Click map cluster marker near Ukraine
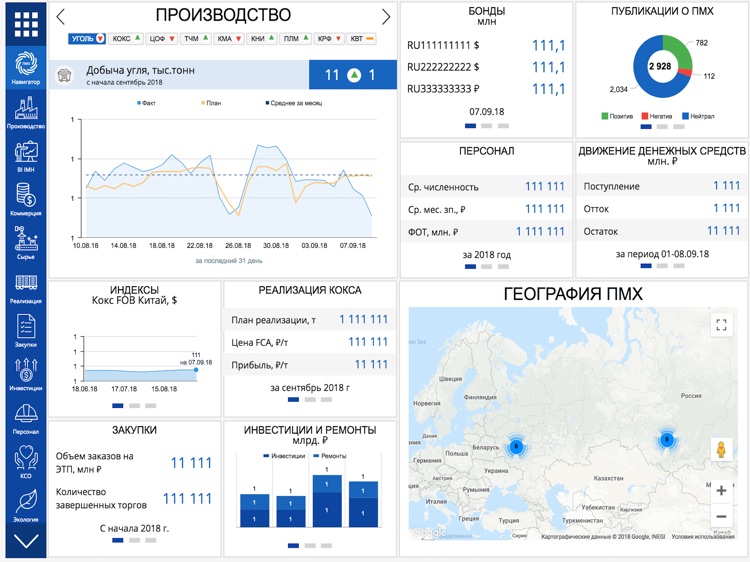 pyautogui.click(x=516, y=447)
